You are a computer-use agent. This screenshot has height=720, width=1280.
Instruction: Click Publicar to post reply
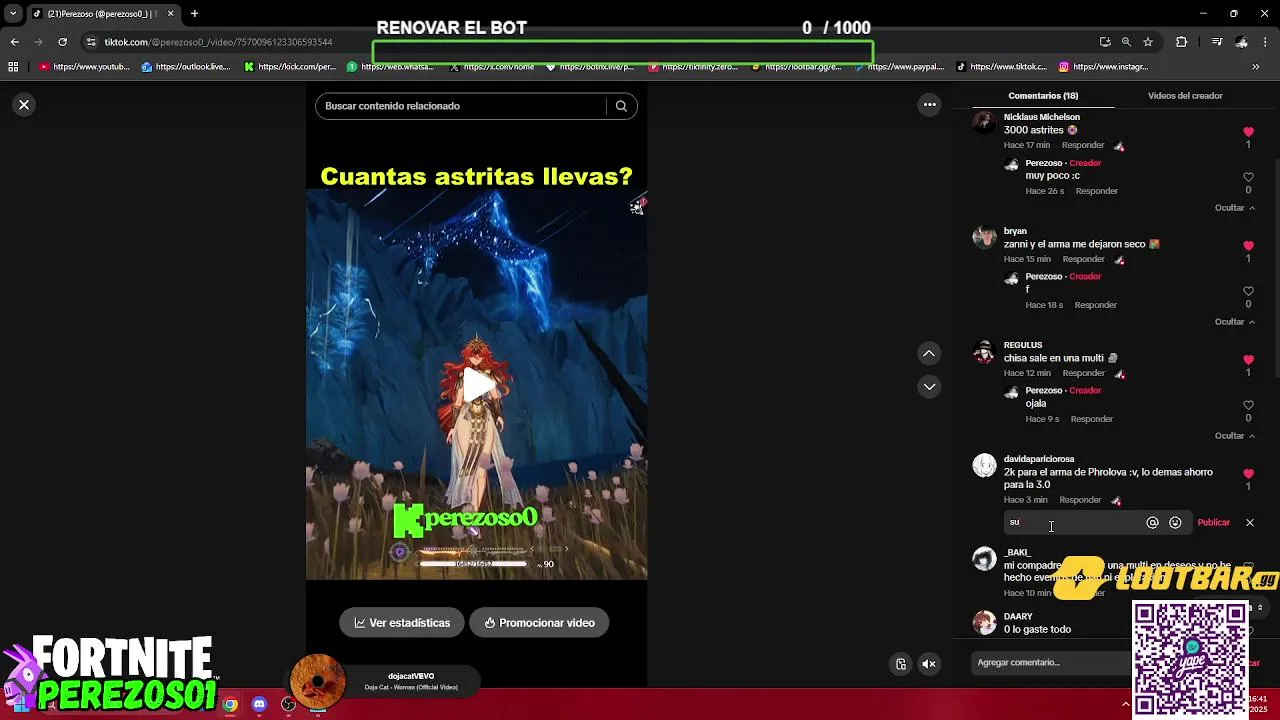[1213, 523]
